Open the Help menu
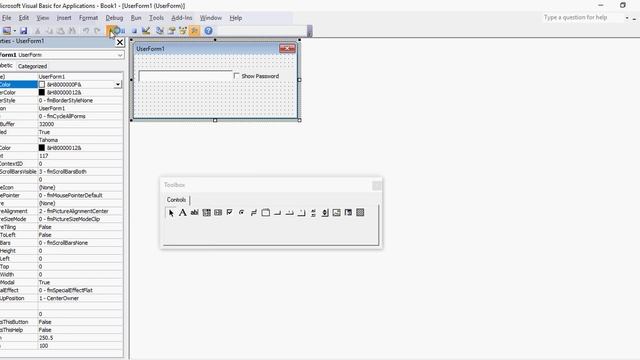 click(236, 18)
